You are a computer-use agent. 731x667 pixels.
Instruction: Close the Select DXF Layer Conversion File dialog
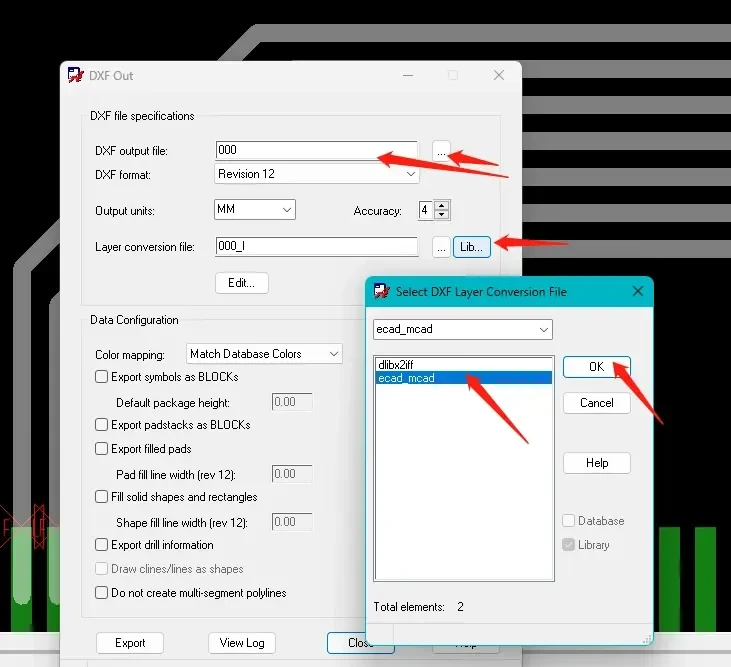point(637,291)
